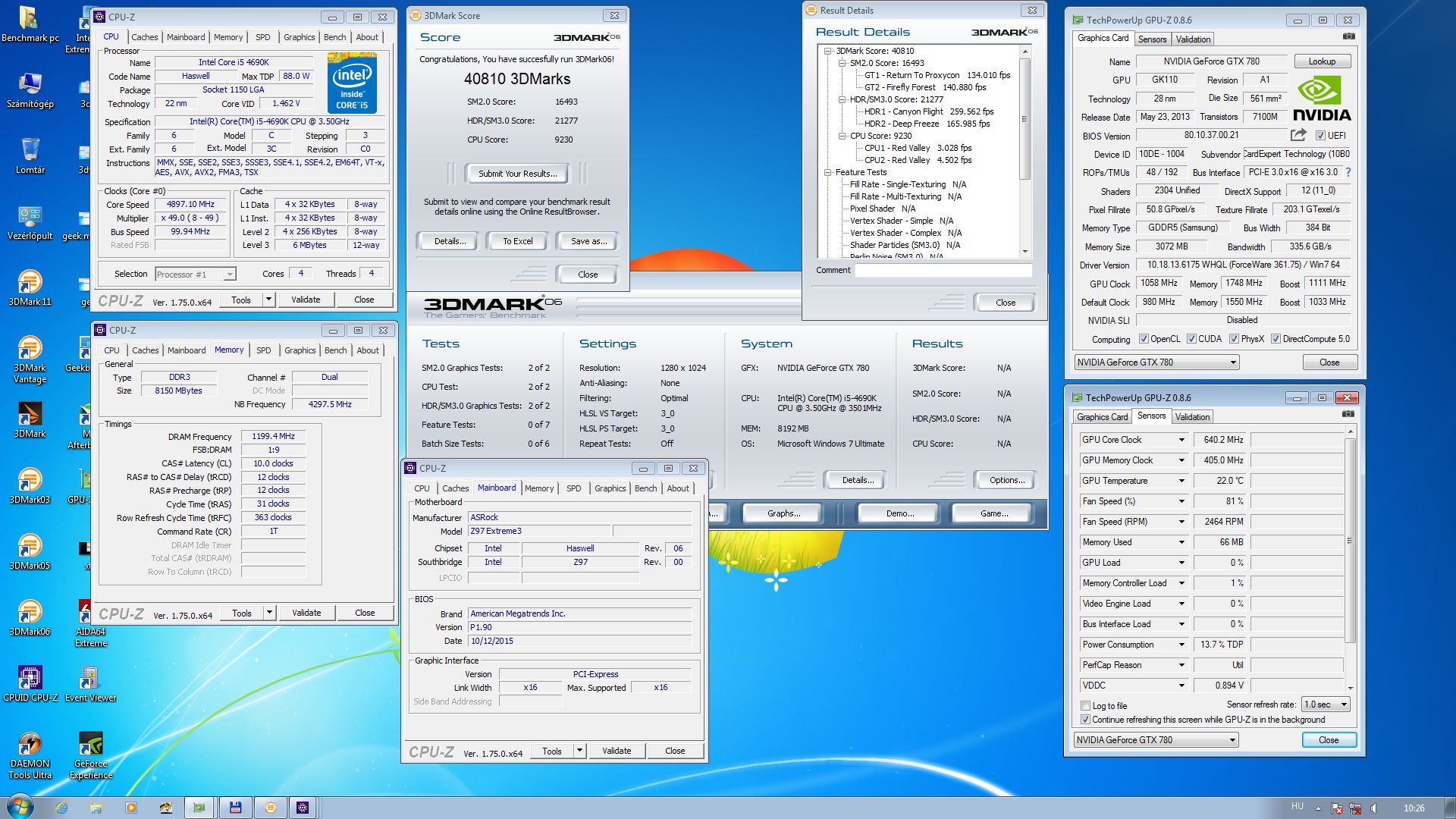Open the Windows Start menu orb

click(x=19, y=806)
